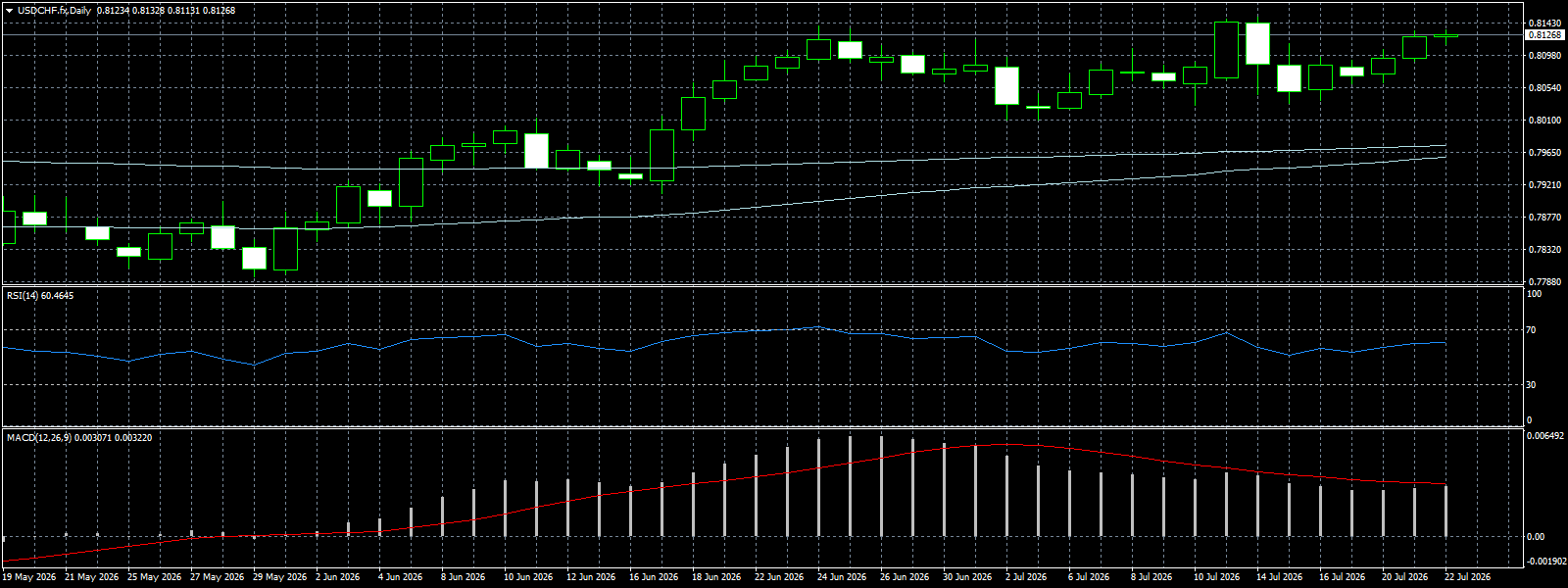Click the 16 Jun 2026 date label
The image size is (1568, 588).
click(x=654, y=577)
